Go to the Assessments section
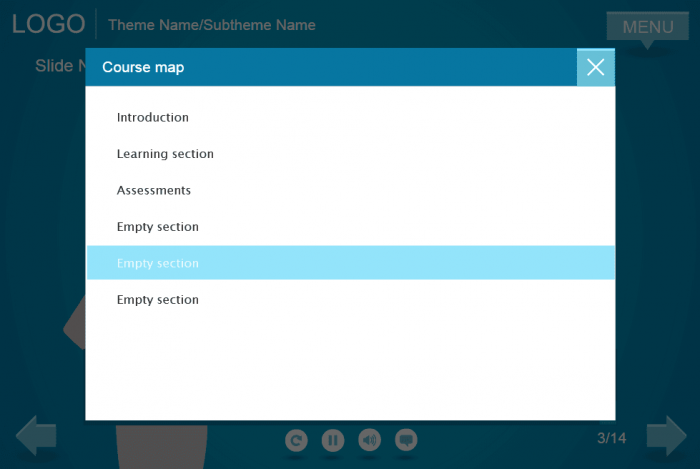The height and width of the screenshot is (469, 700). tap(153, 190)
